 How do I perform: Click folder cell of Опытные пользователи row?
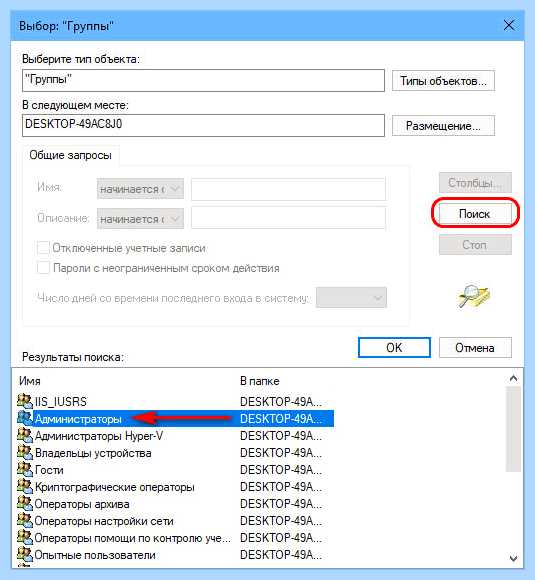pyautogui.click(x=281, y=555)
